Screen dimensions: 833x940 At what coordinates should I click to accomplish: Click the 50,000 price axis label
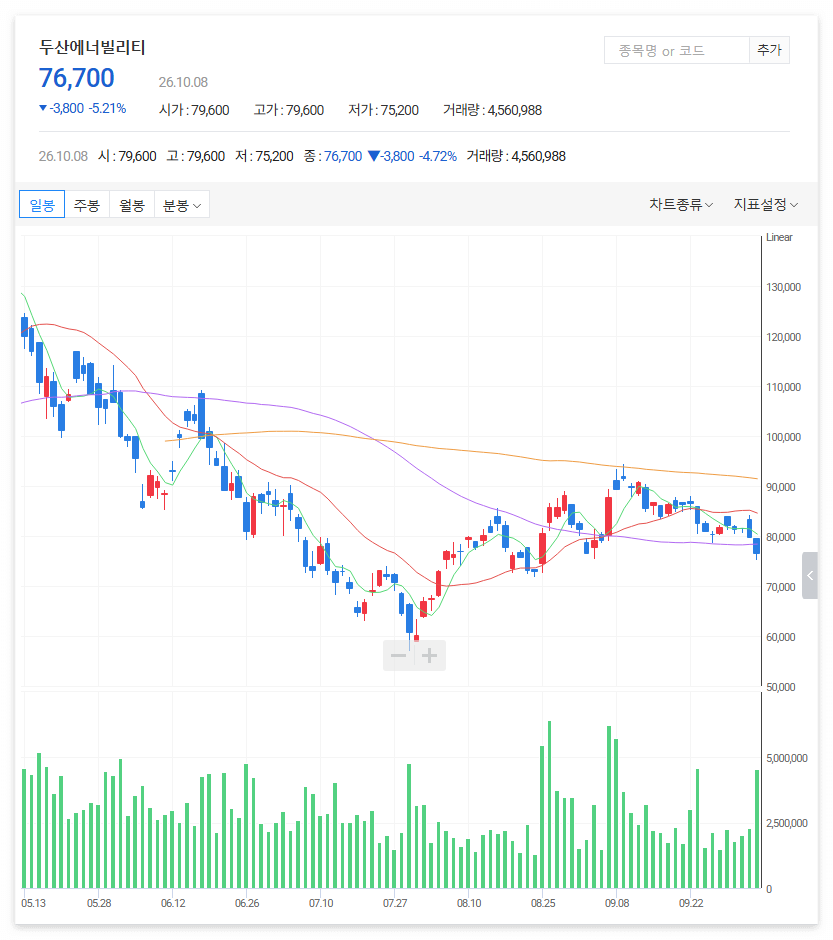pyautogui.click(x=781, y=687)
